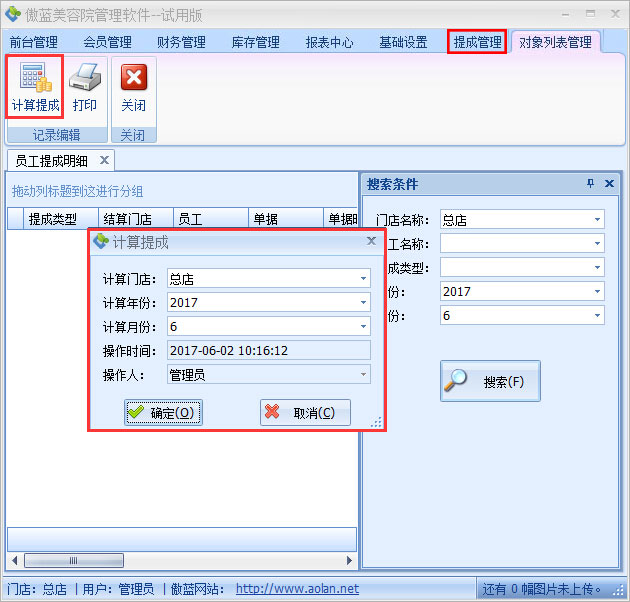Expand the 门店名称 dropdown in search panel
The image size is (630, 602).
click(597, 219)
